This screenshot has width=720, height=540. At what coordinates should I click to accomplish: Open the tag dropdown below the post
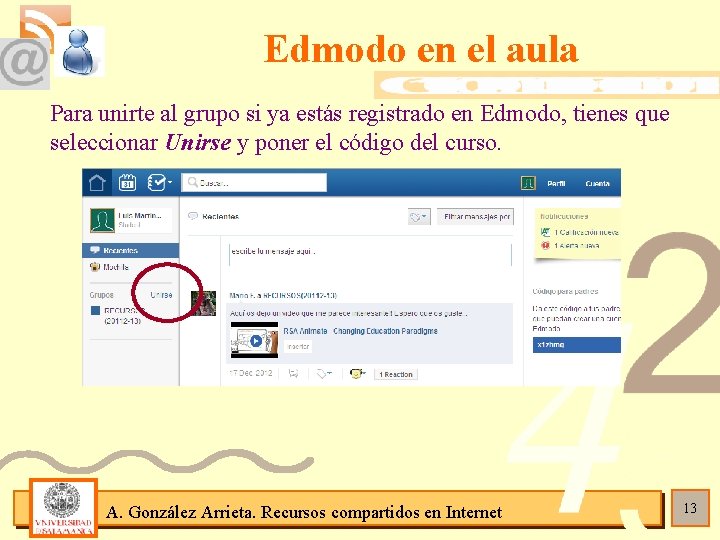324,374
